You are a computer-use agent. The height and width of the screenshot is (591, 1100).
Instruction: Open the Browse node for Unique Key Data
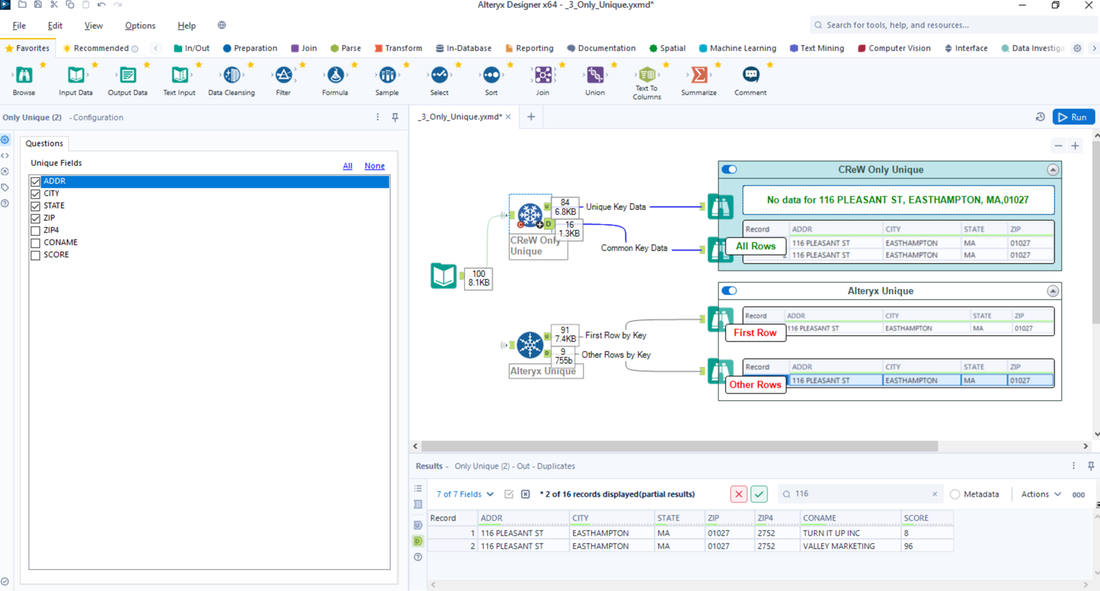[720, 206]
